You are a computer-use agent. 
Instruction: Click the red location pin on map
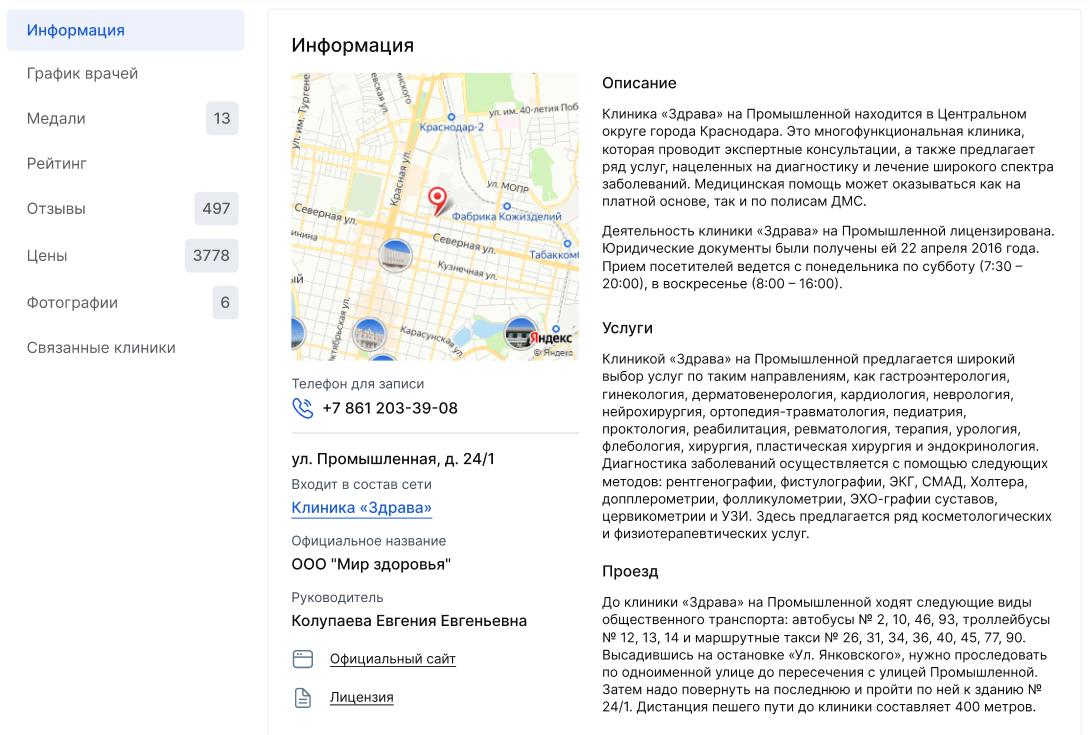tap(437, 199)
